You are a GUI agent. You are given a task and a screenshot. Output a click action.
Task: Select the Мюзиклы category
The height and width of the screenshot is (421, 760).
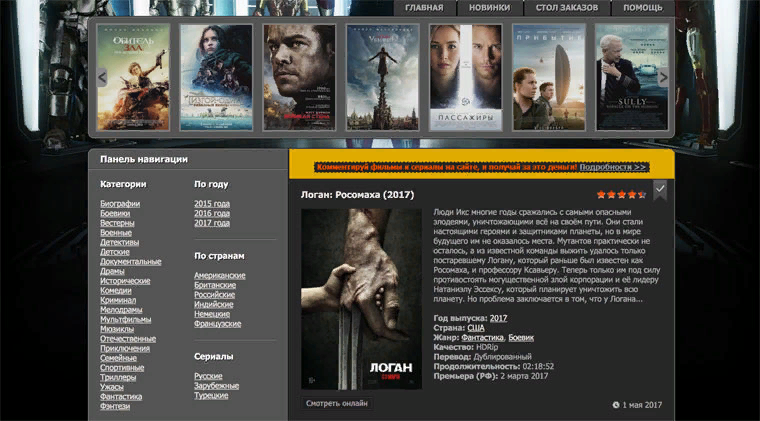(117, 329)
